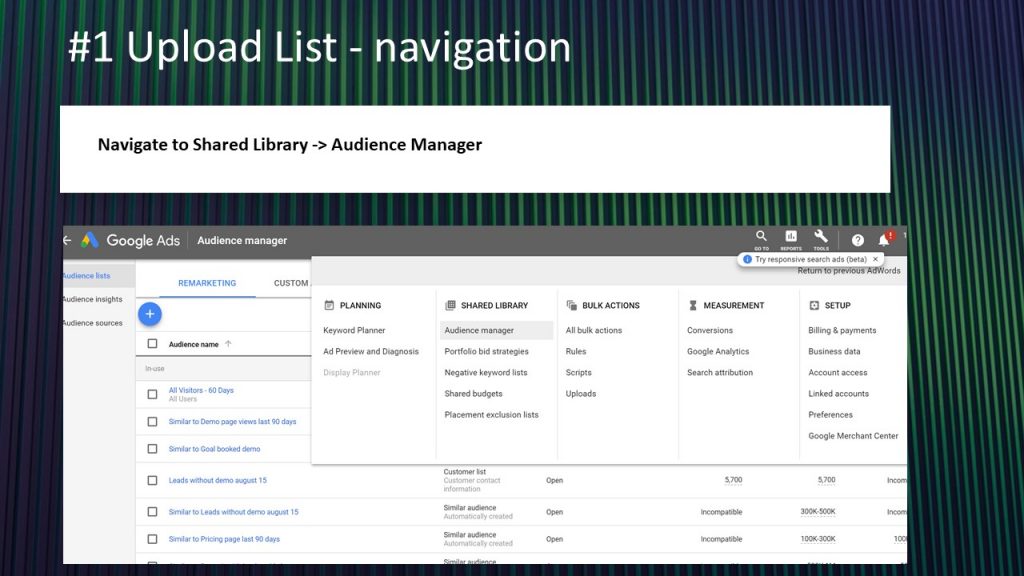
Task: Click the info icon in beta tip
Action: [747, 259]
